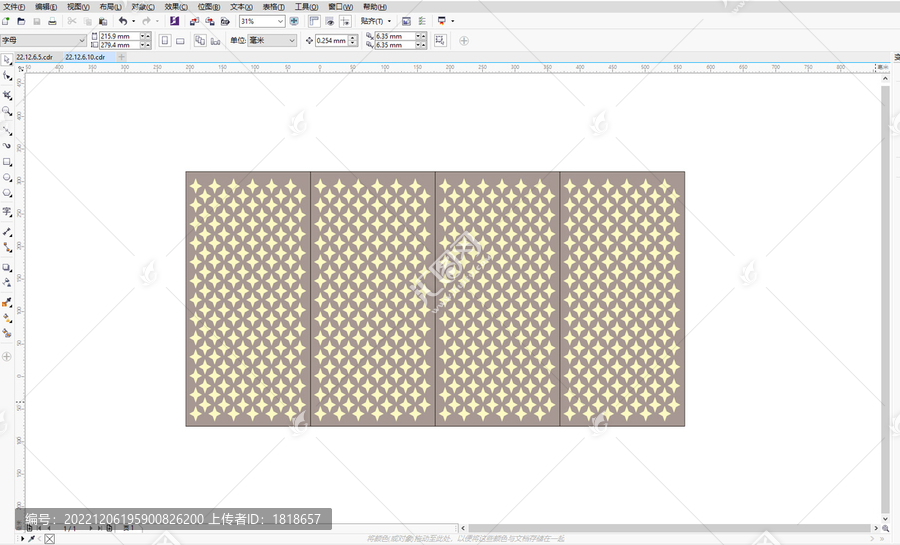Select the Freehand line tool
Viewport: 900px width, 545px height.
pyautogui.click(x=6, y=130)
